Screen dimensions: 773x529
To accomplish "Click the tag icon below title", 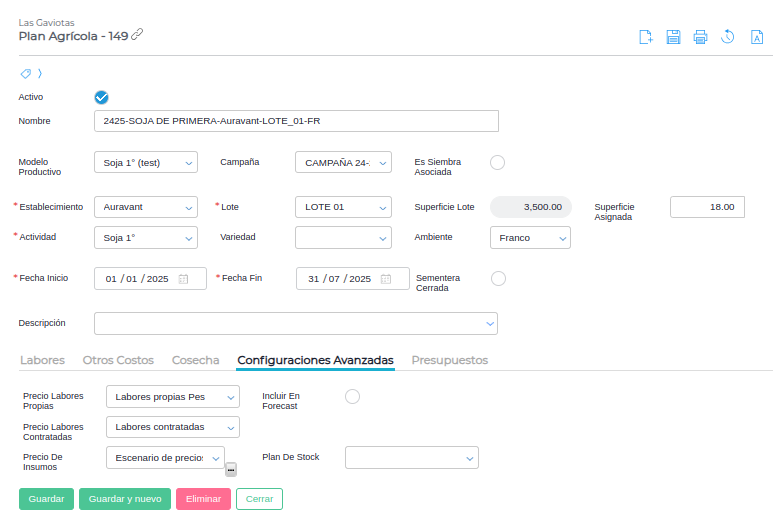I will (x=26, y=73).
